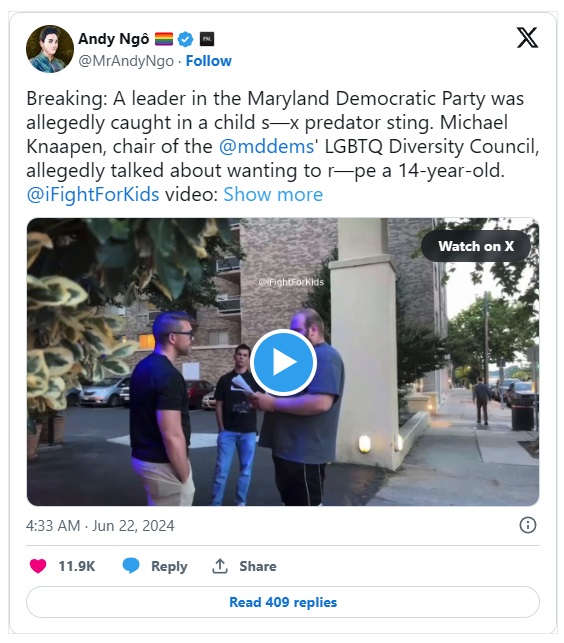The height and width of the screenshot is (643, 564).
Task: Open the @mddems mention link
Action: click(x=266, y=146)
